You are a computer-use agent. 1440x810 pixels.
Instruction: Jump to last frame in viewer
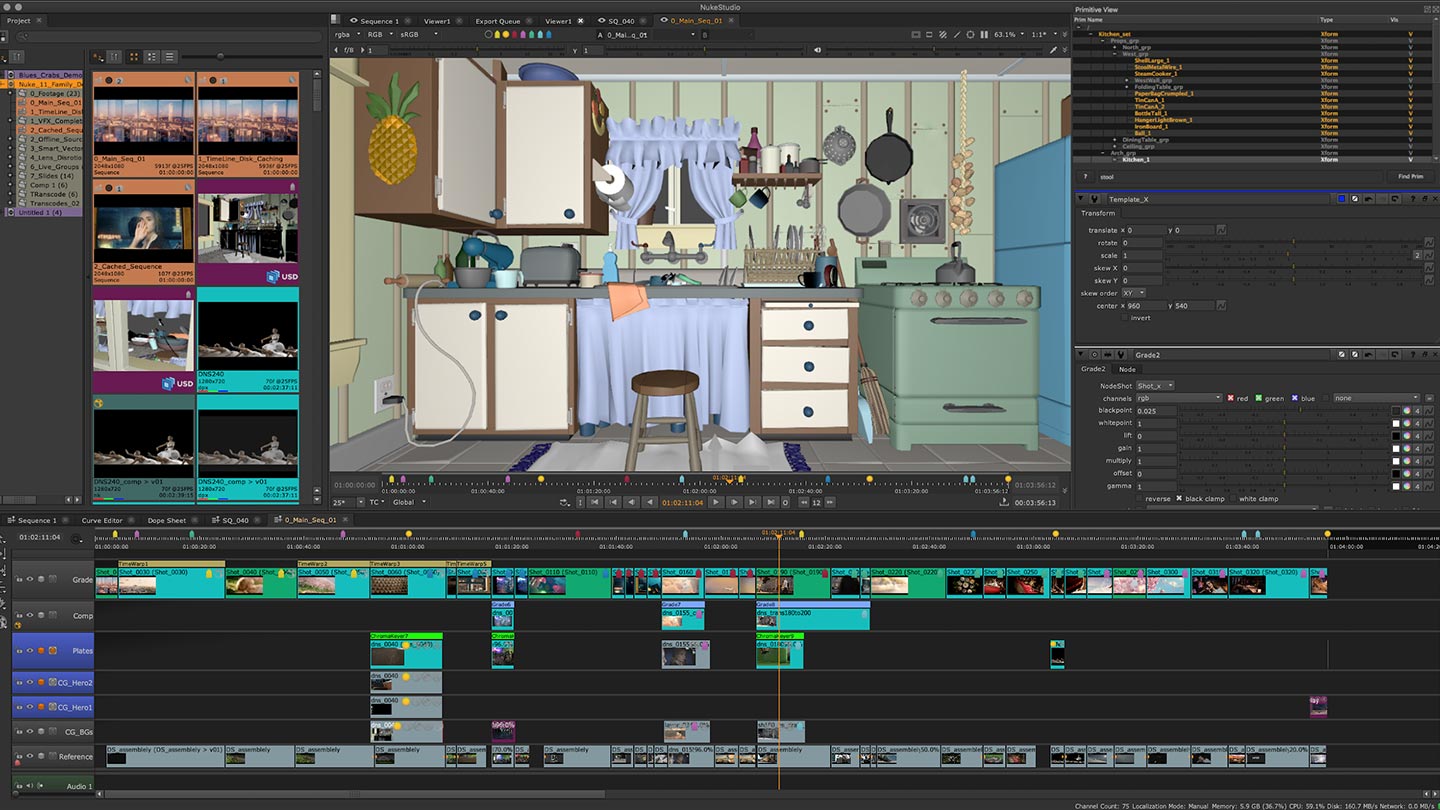[771, 502]
